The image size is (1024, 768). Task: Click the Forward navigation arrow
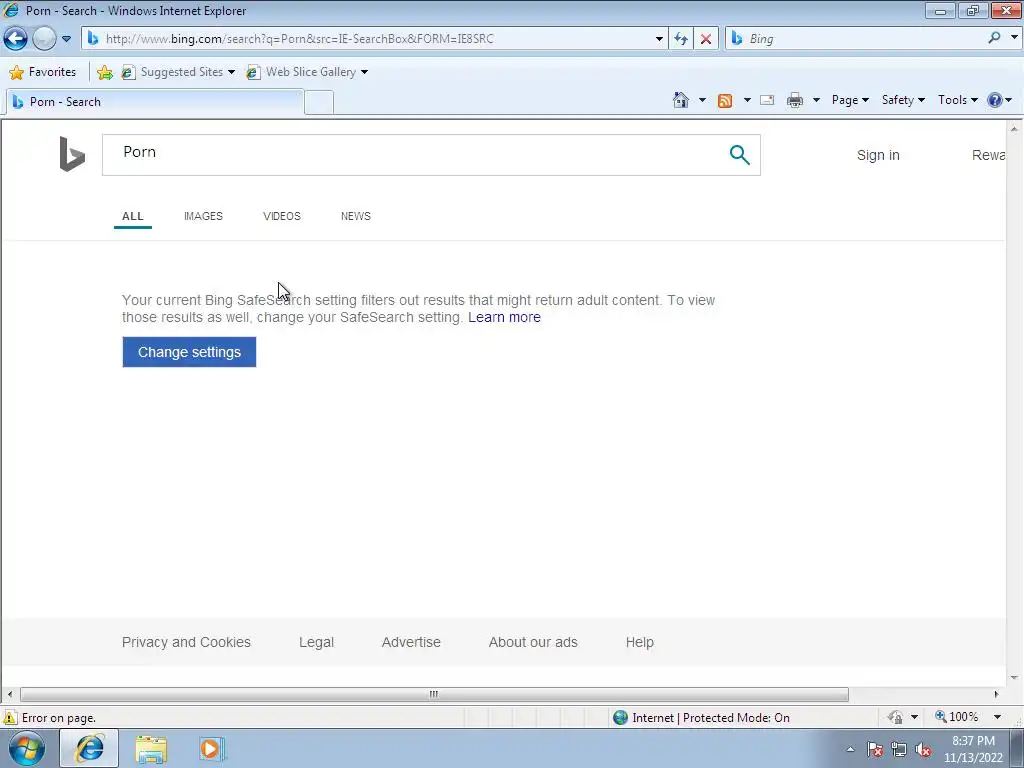point(44,39)
